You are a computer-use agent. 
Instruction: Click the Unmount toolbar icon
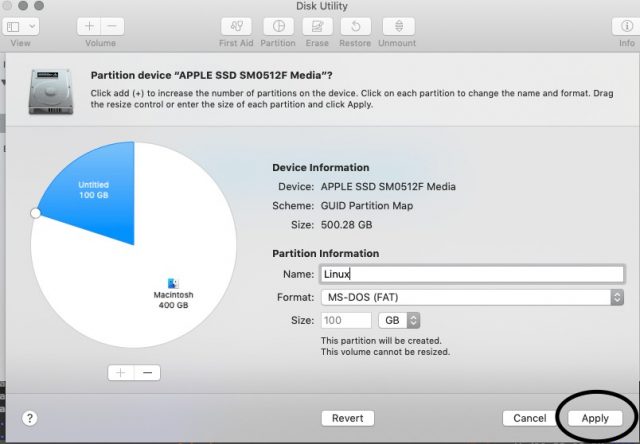click(x=399, y=27)
